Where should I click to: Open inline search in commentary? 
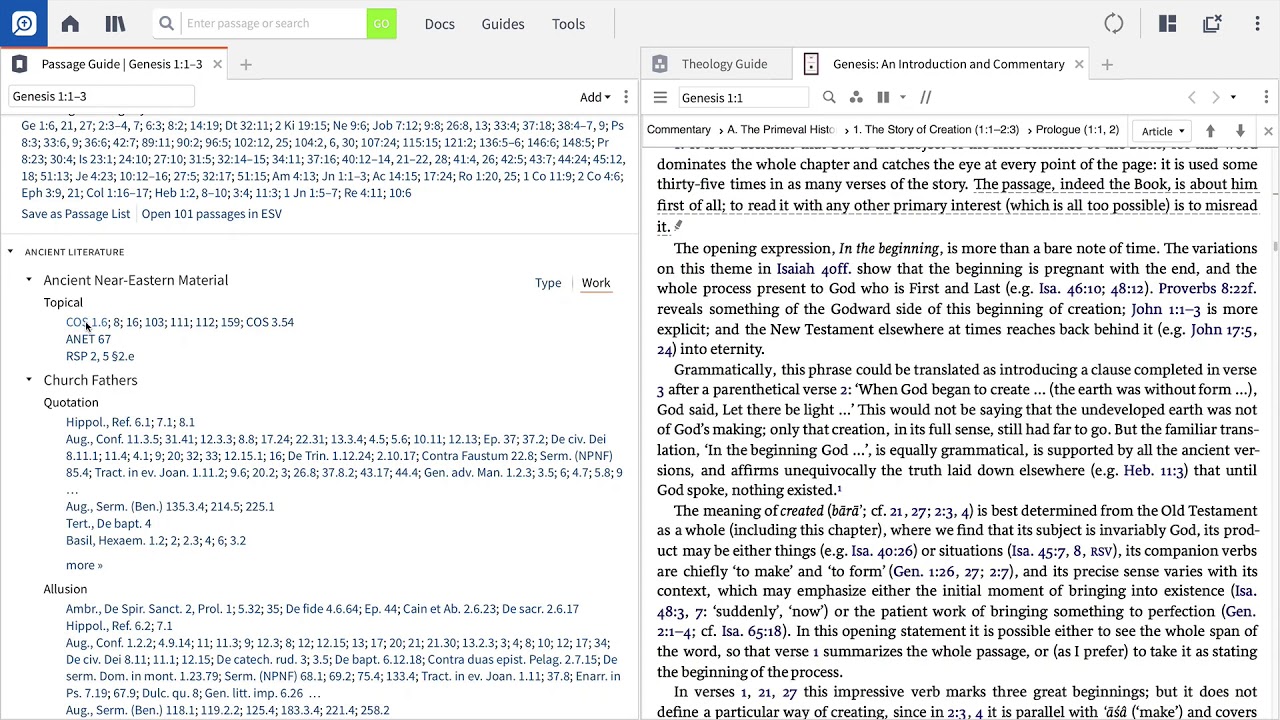point(829,97)
